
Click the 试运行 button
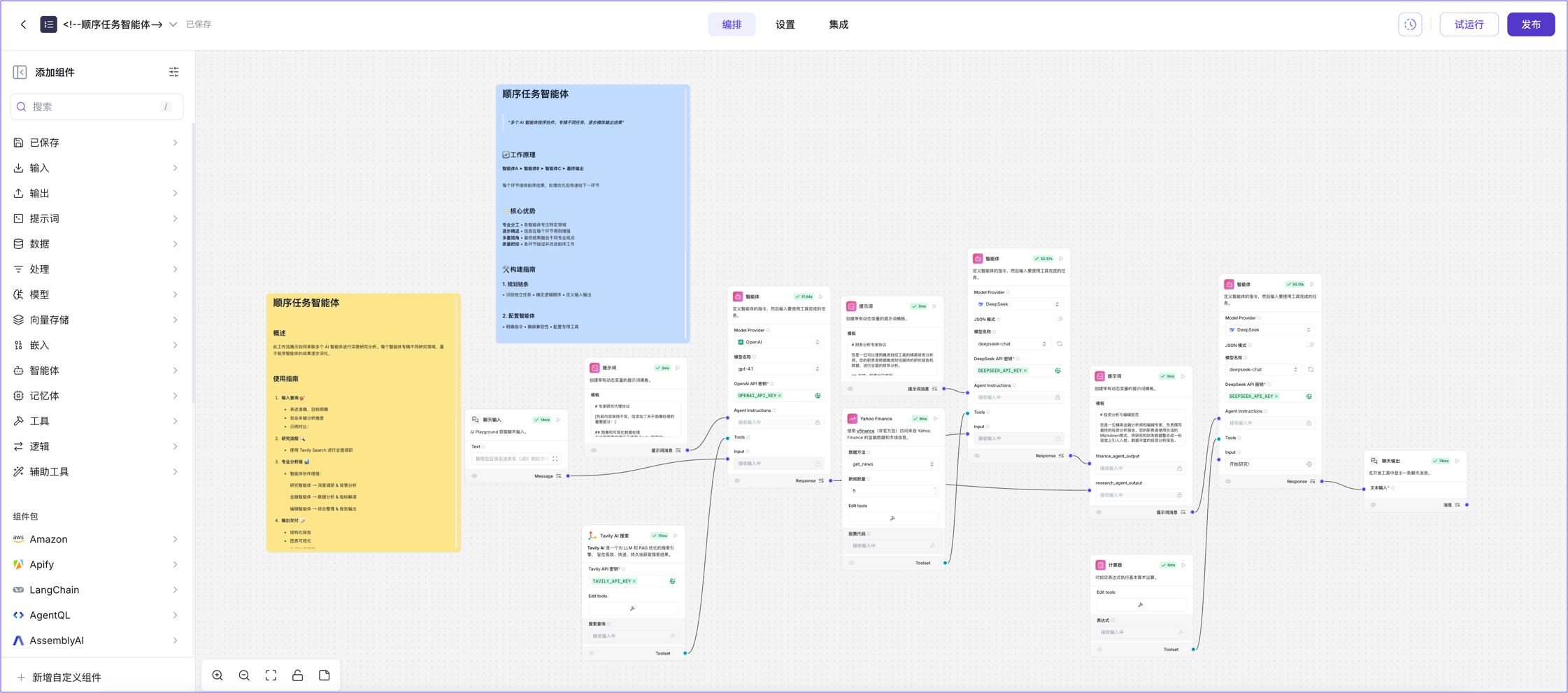pos(1469,24)
